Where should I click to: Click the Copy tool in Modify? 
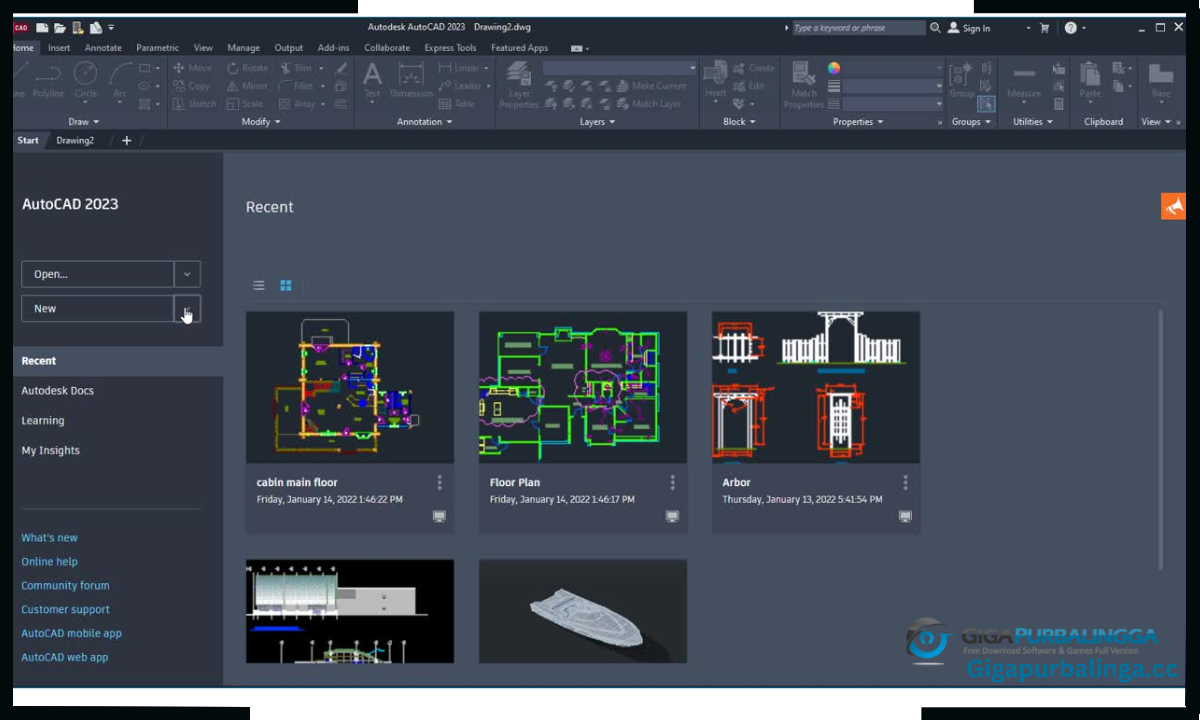click(x=193, y=86)
